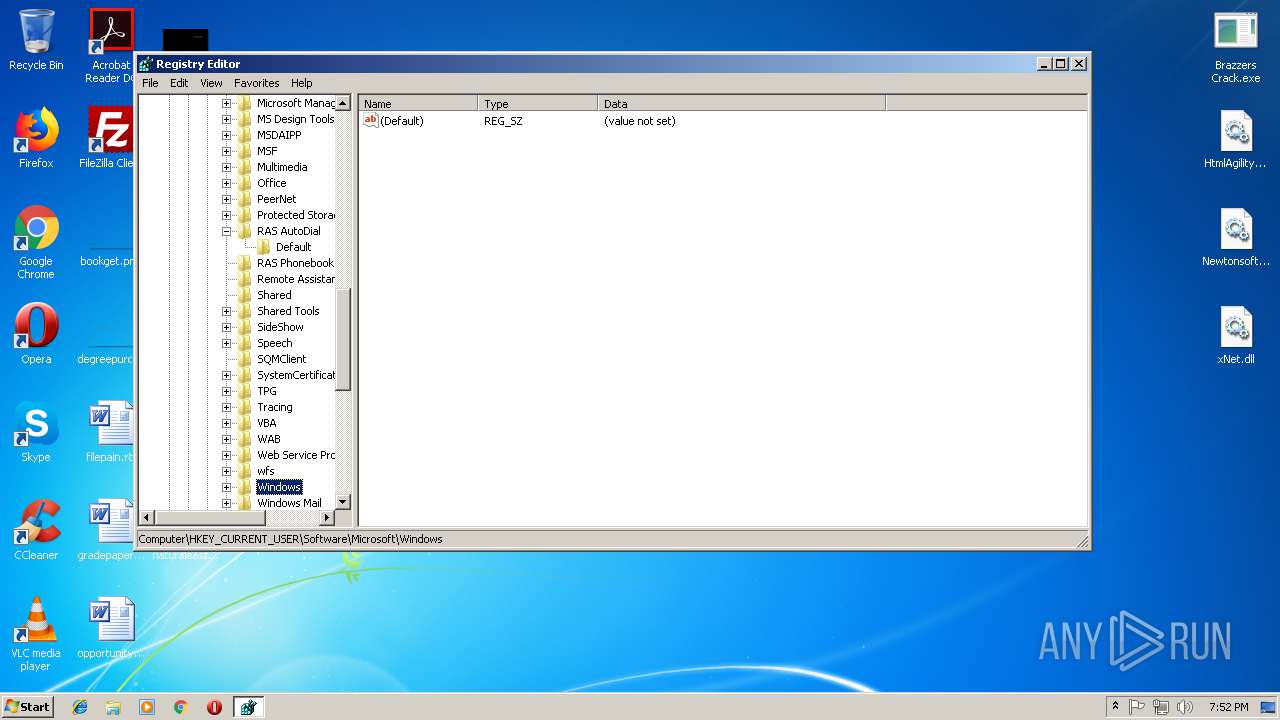Sort values by Data column header

(x=741, y=103)
